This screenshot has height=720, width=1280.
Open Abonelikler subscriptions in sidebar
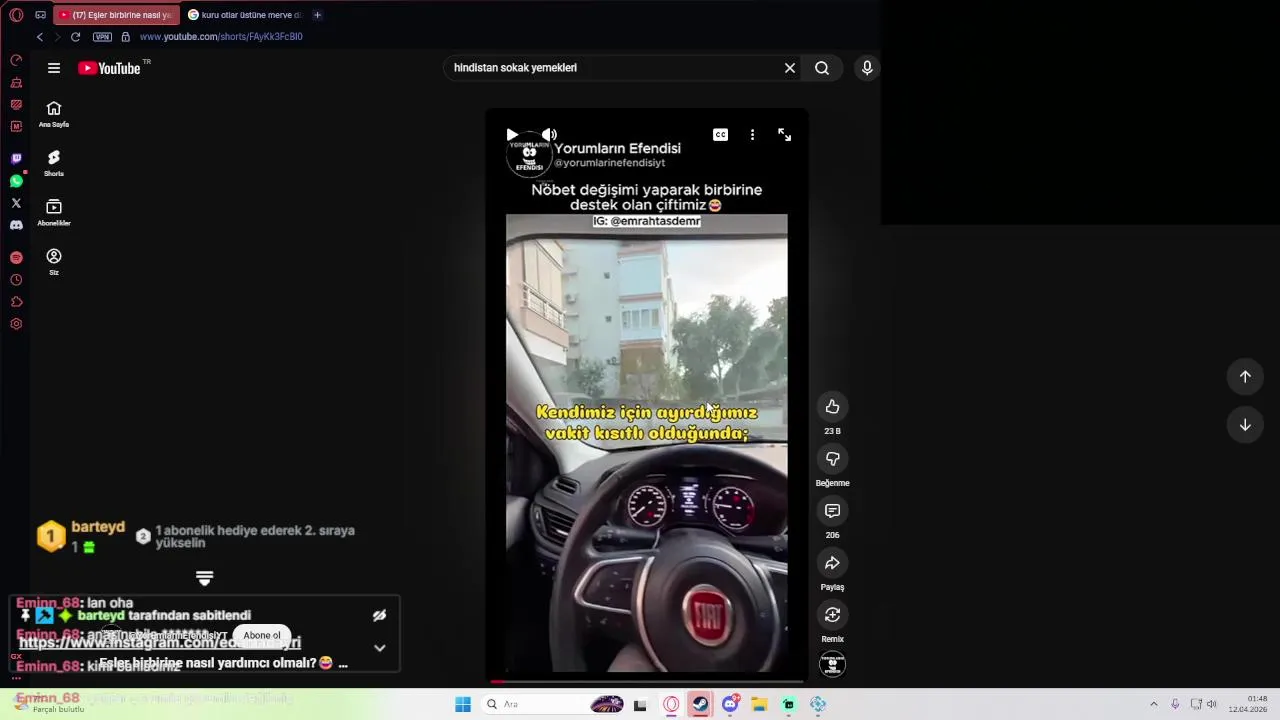tap(54, 212)
